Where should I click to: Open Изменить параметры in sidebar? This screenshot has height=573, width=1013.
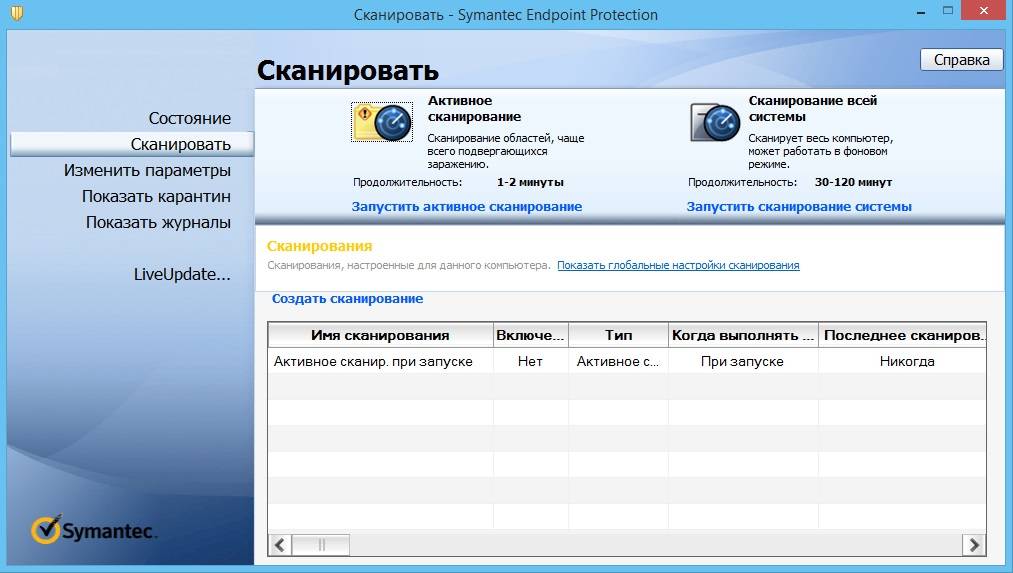[x=147, y=171]
